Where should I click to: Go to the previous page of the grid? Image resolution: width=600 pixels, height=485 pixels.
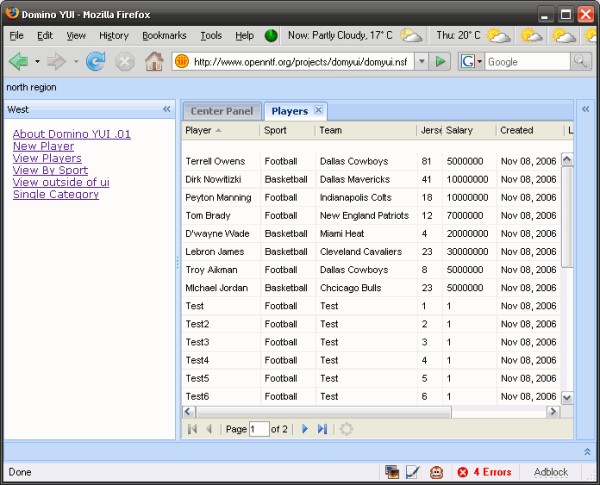209,429
